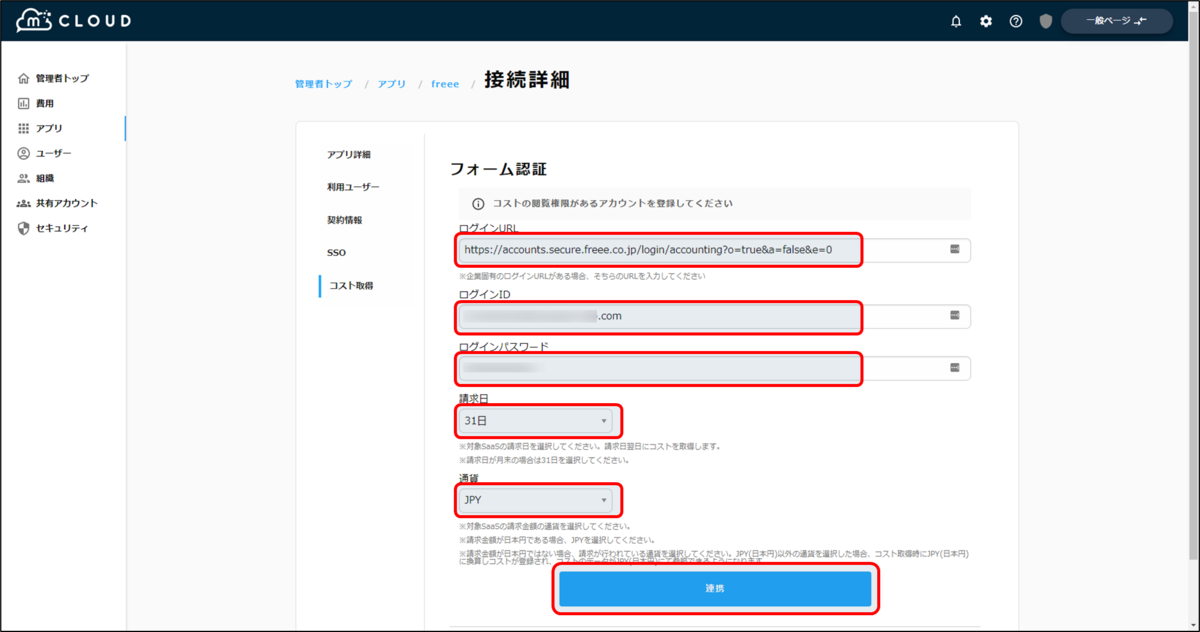This screenshot has width=1200, height=632.
Task: Click the ログインURL input field
Action: coord(714,249)
